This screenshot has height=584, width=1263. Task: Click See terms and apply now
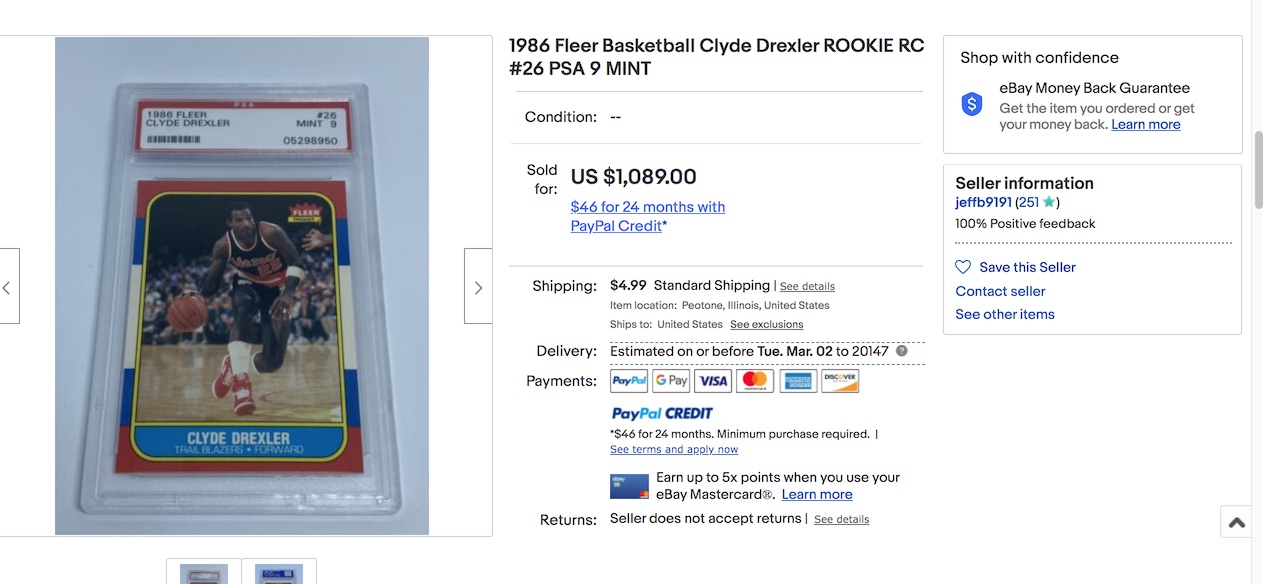pyautogui.click(x=674, y=450)
